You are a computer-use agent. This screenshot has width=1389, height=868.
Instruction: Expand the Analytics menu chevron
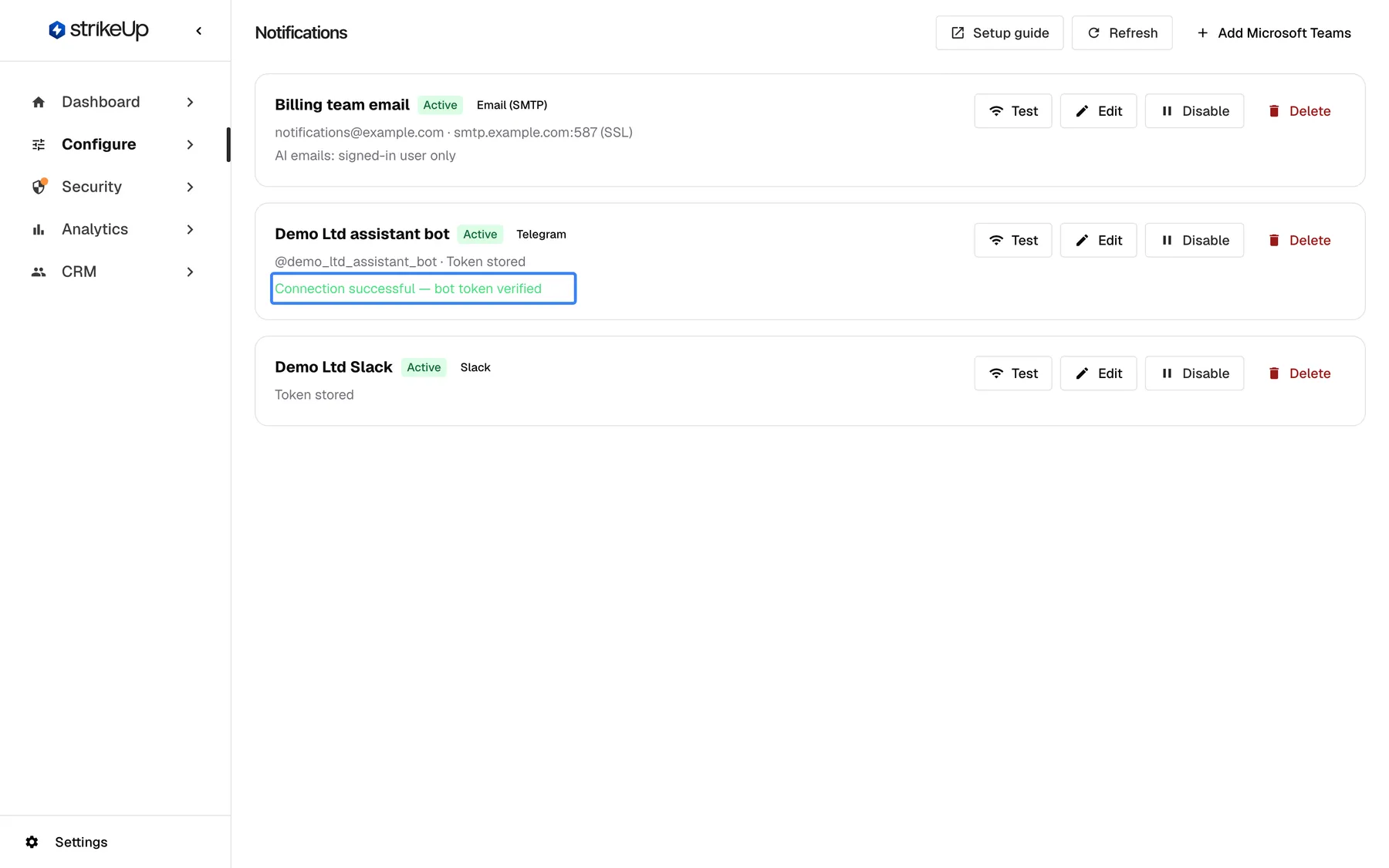click(x=190, y=229)
